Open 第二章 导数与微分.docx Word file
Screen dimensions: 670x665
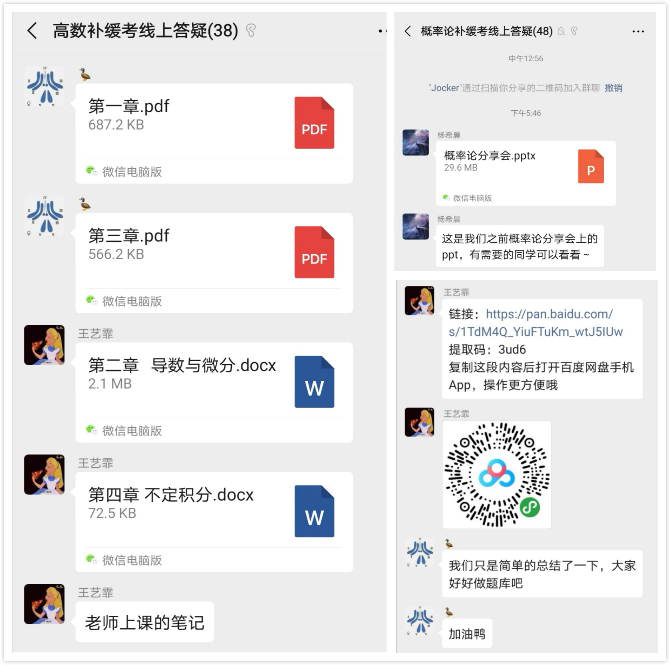click(x=214, y=392)
